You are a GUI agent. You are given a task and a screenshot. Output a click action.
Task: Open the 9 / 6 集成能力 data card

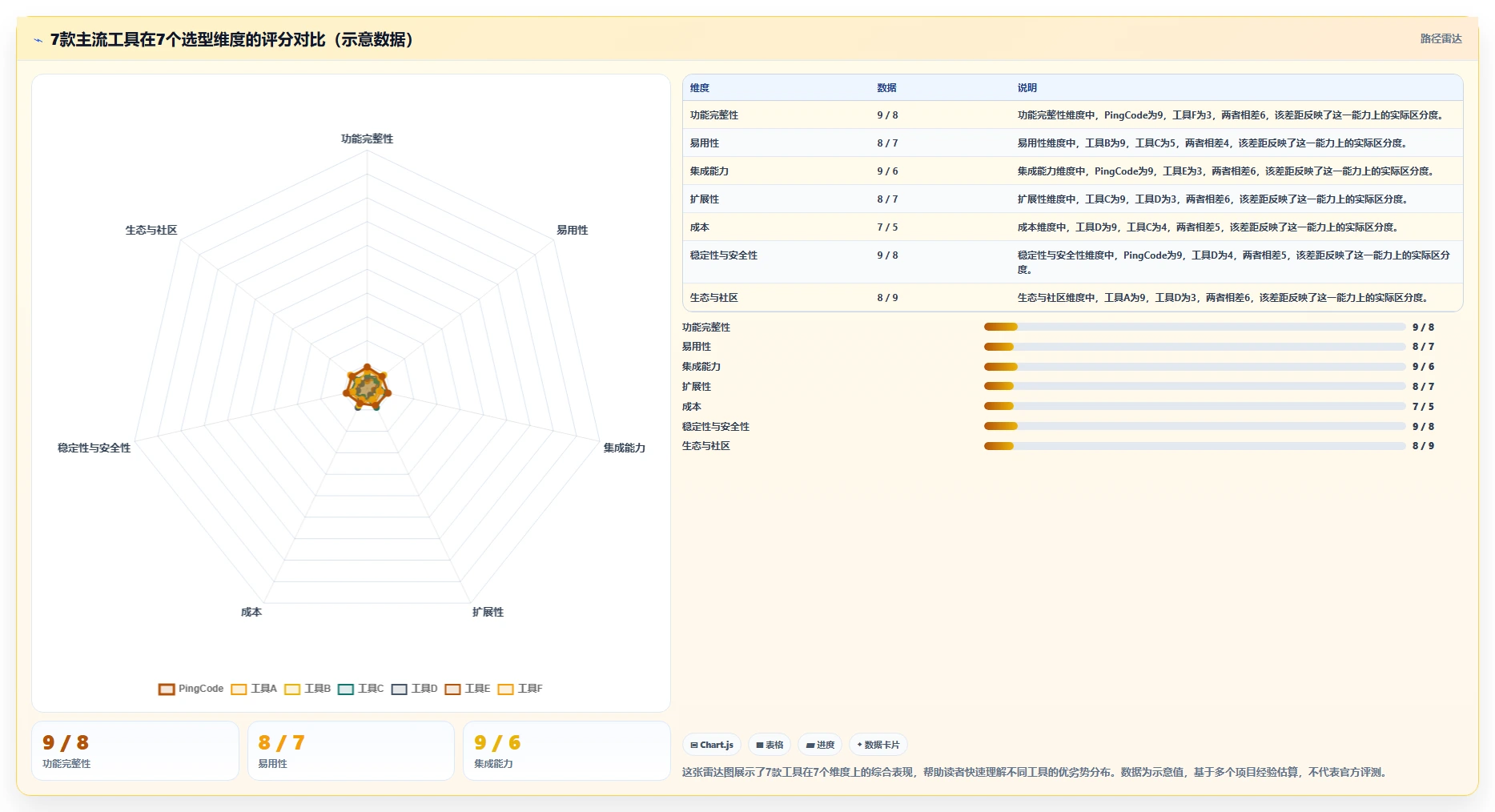(567, 751)
